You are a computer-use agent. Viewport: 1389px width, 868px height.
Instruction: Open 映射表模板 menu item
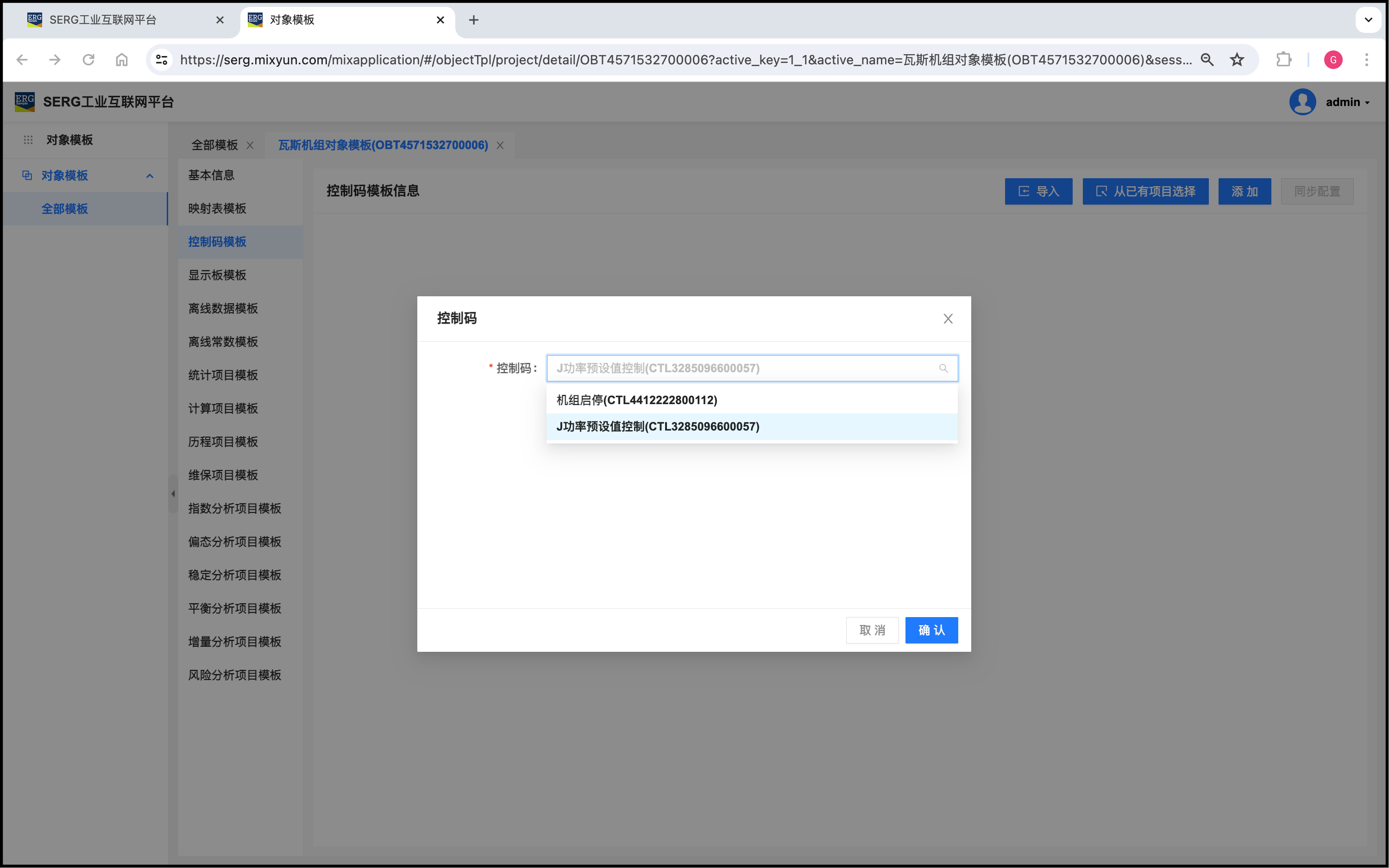(x=217, y=208)
